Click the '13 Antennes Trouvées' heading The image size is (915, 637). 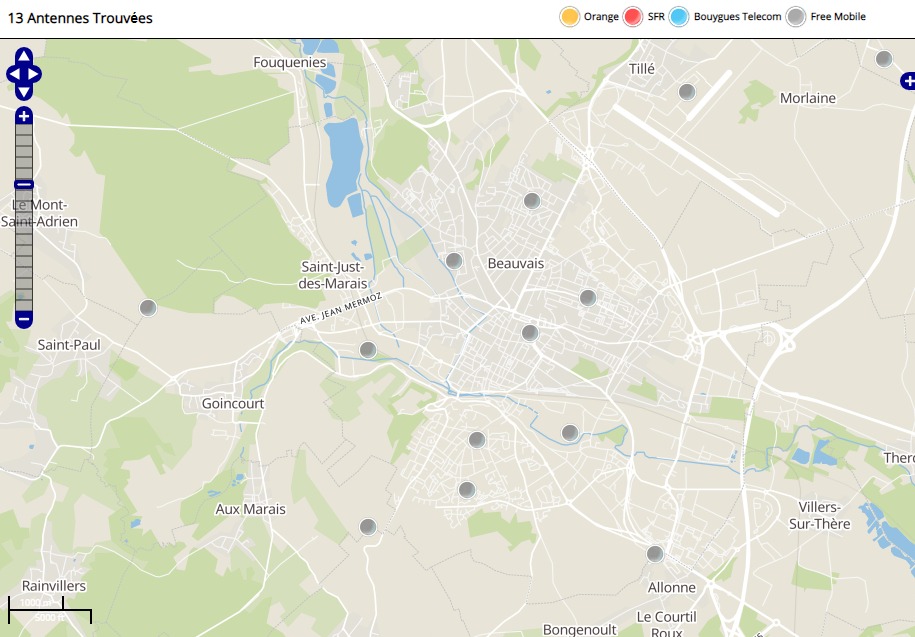coord(80,18)
